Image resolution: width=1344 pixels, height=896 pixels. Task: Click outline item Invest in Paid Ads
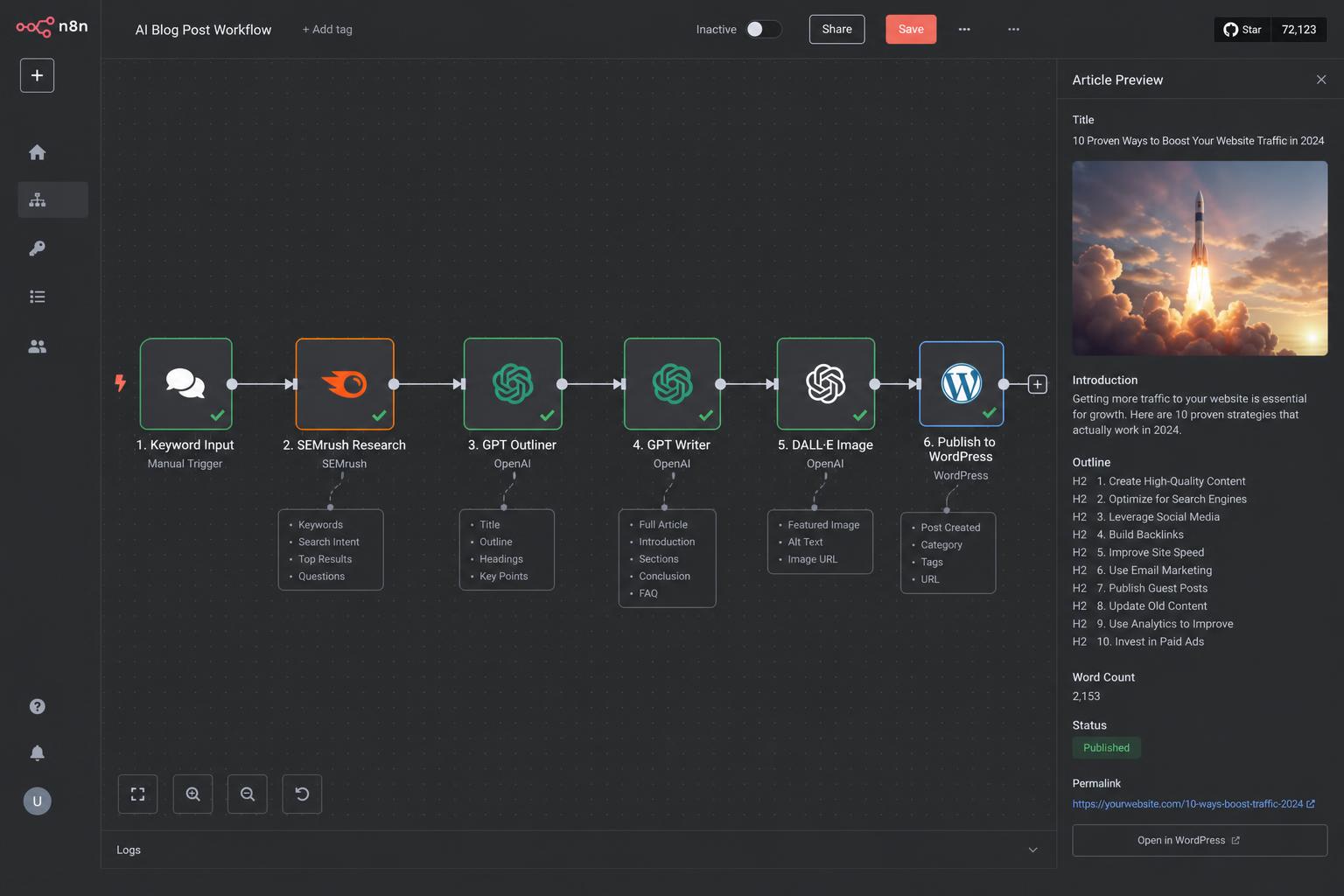1150,641
